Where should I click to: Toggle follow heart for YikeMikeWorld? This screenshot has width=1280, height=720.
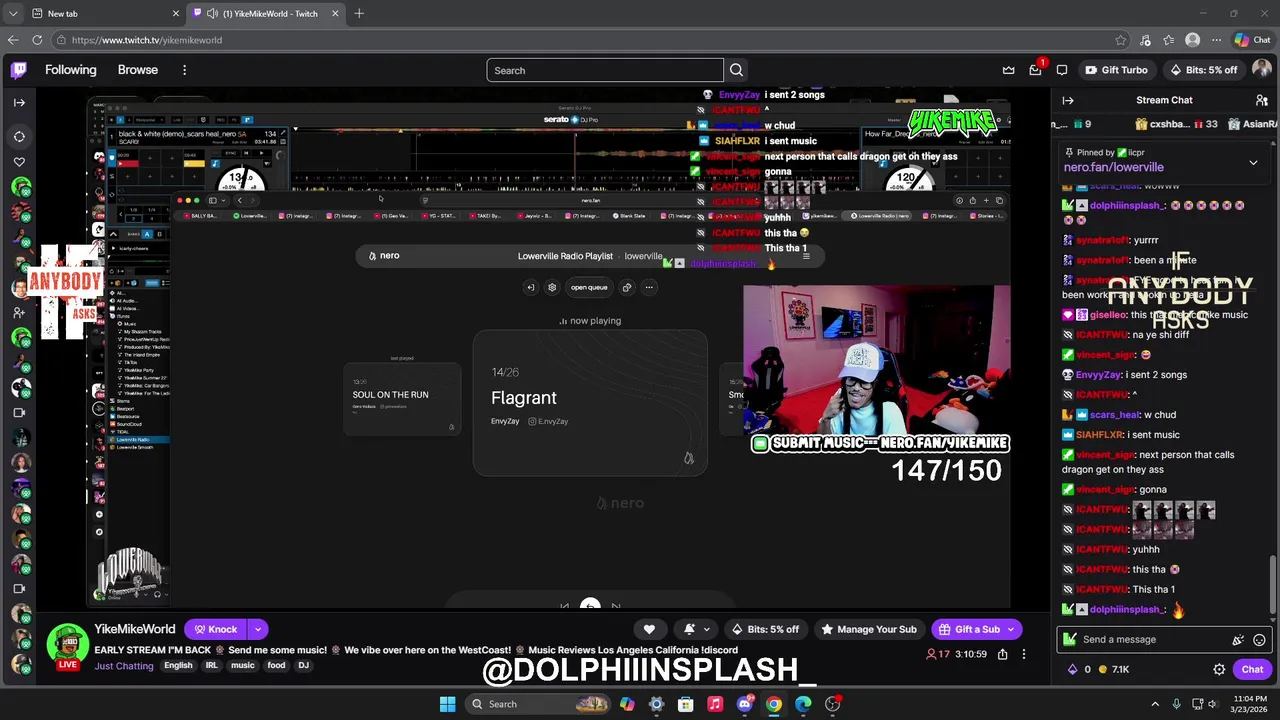pyautogui.click(x=649, y=629)
